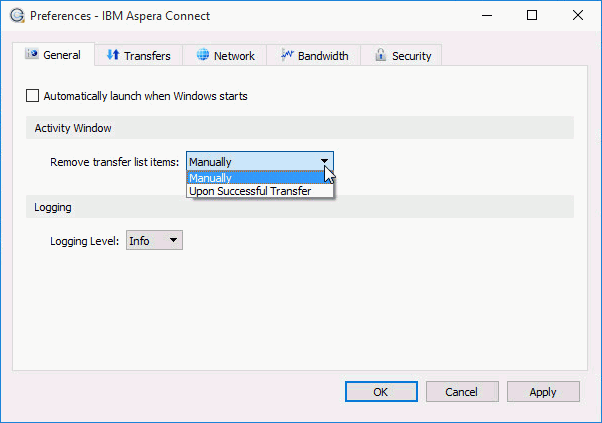The image size is (602, 423).
Task: Choose 'Upon Successful Transfer' from the list
Action: click(x=250, y=191)
